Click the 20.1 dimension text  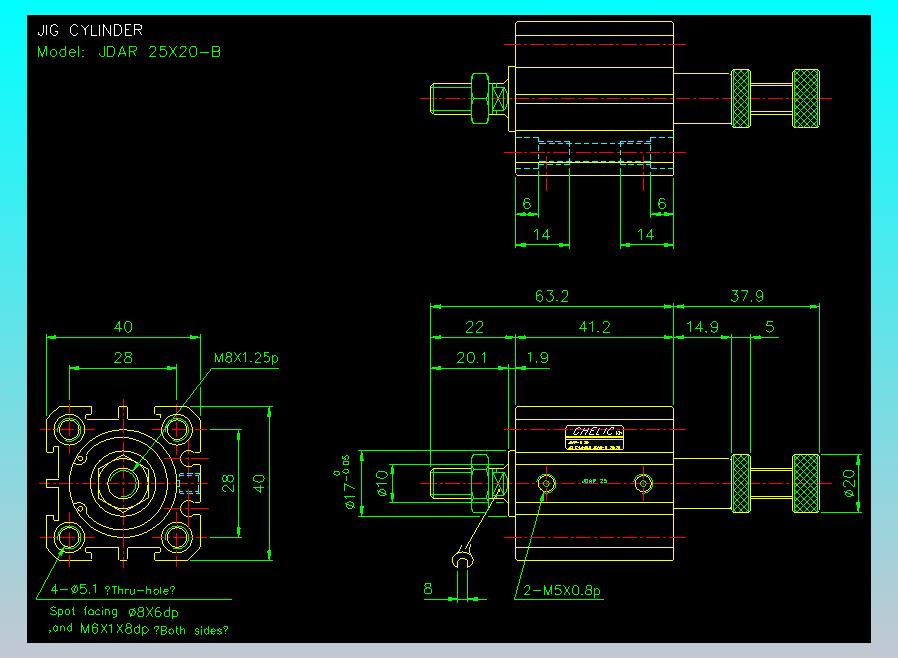[471, 358]
